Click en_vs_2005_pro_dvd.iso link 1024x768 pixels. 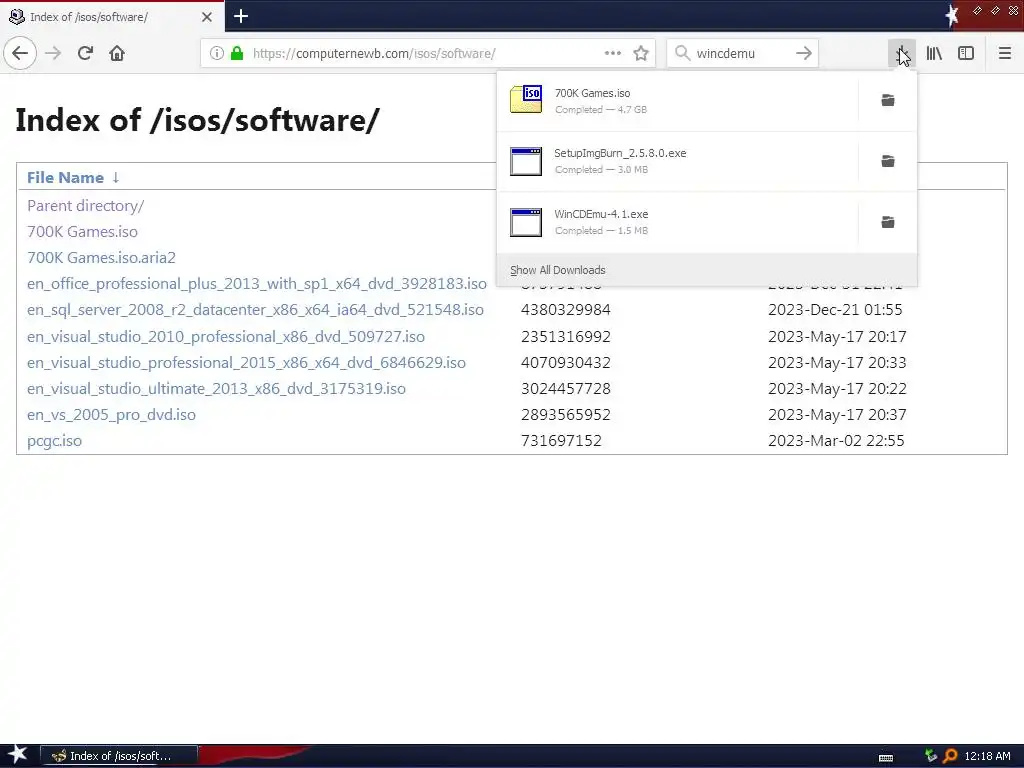point(111,415)
